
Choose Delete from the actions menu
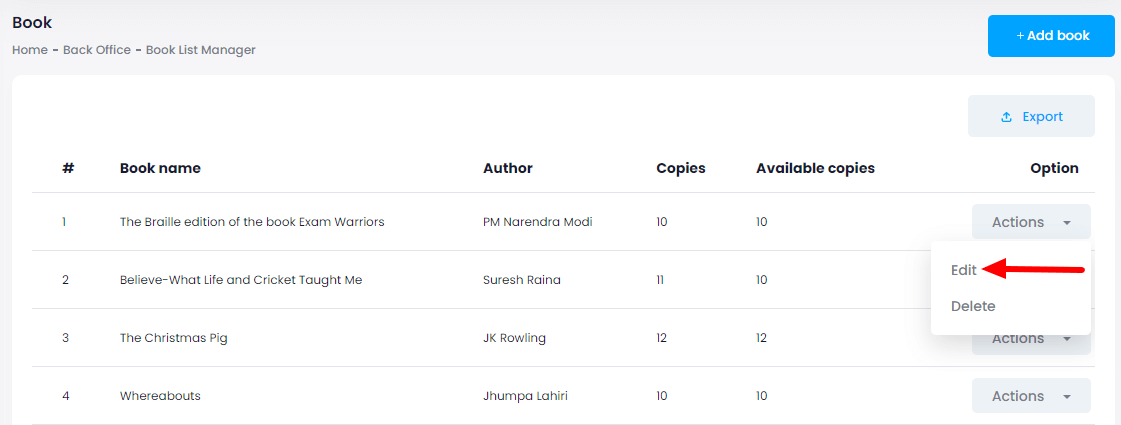[973, 306]
